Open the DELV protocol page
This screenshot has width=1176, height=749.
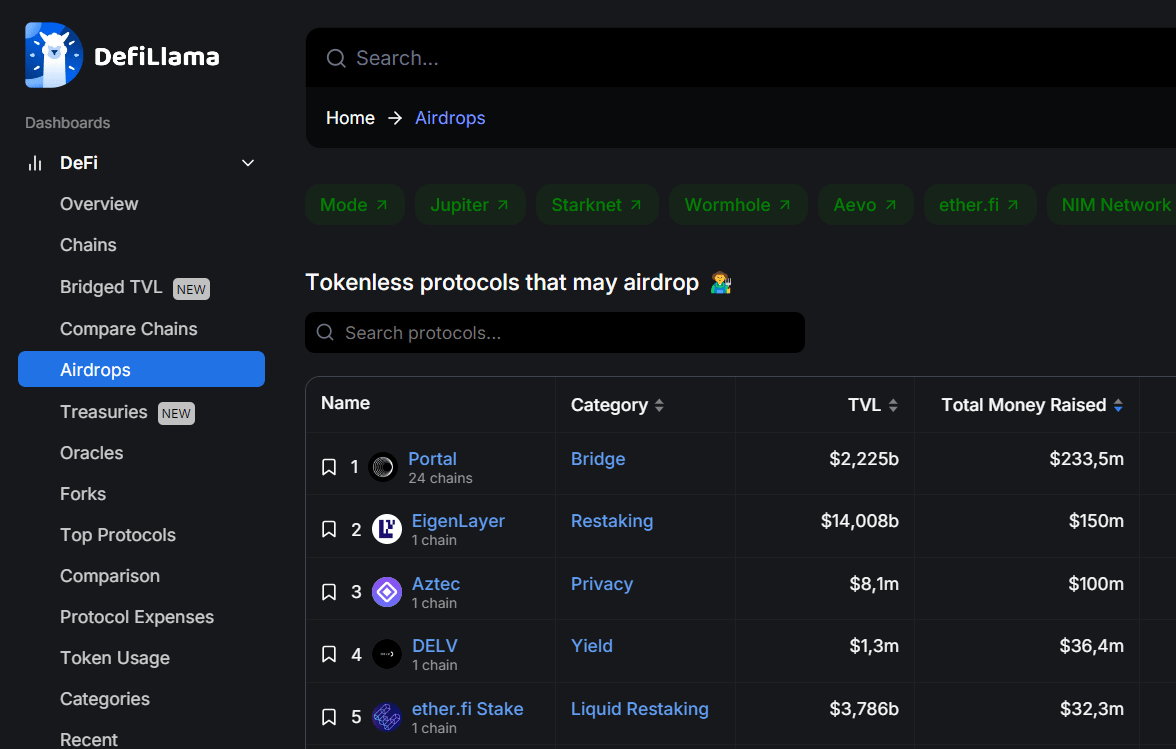[x=435, y=646]
